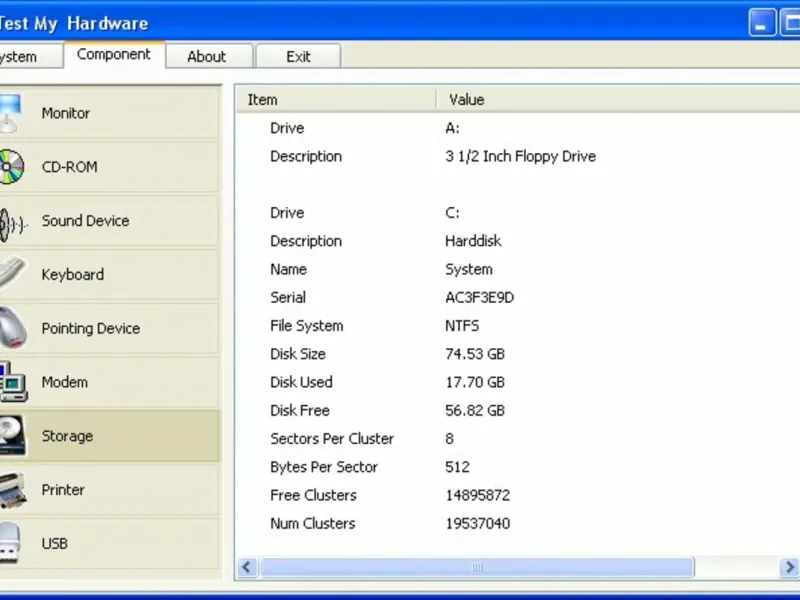The height and width of the screenshot is (600, 800).
Task: Click the '17.70 GB' value
Action: tap(475, 382)
